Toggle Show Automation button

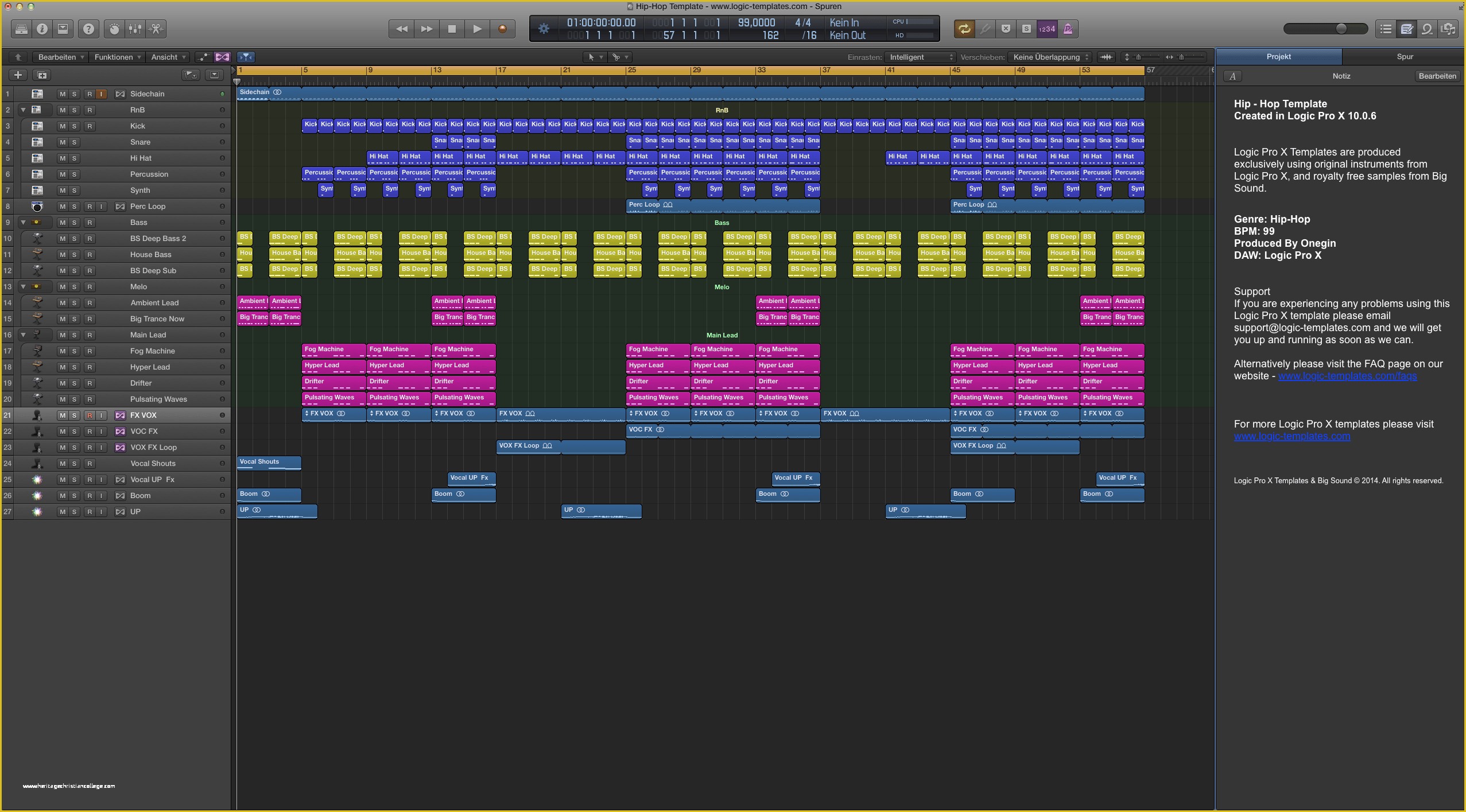(x=203, y=57)
